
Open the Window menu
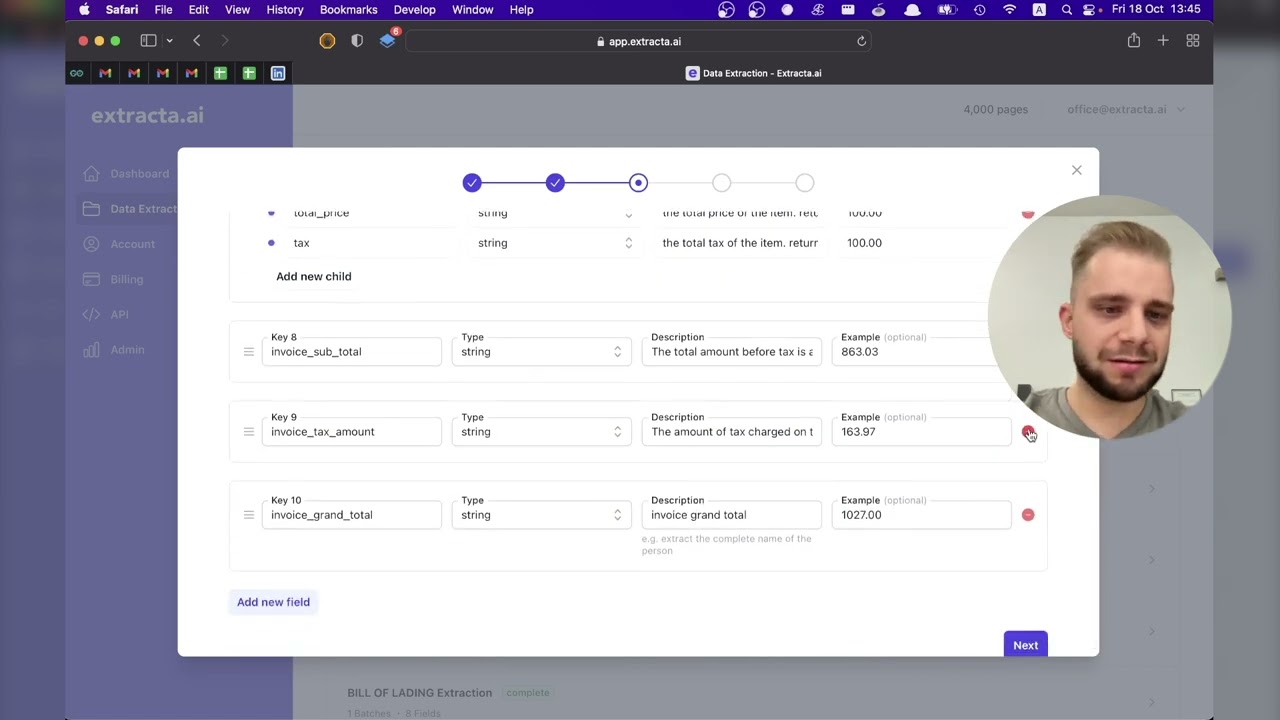(472, 10)
